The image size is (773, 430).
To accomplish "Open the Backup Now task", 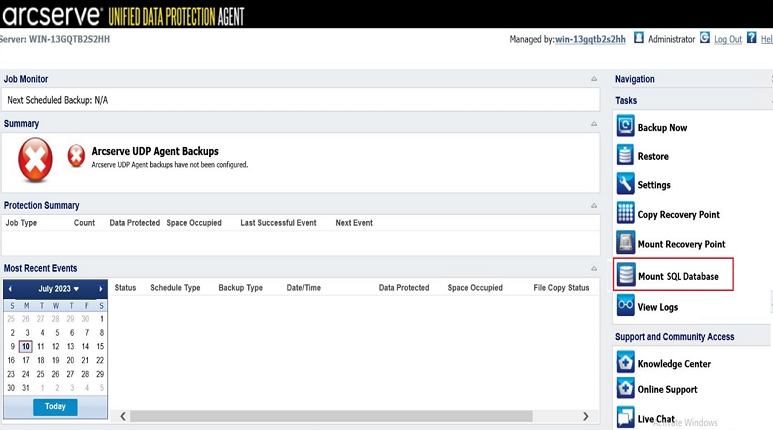I will click(662, 128).
